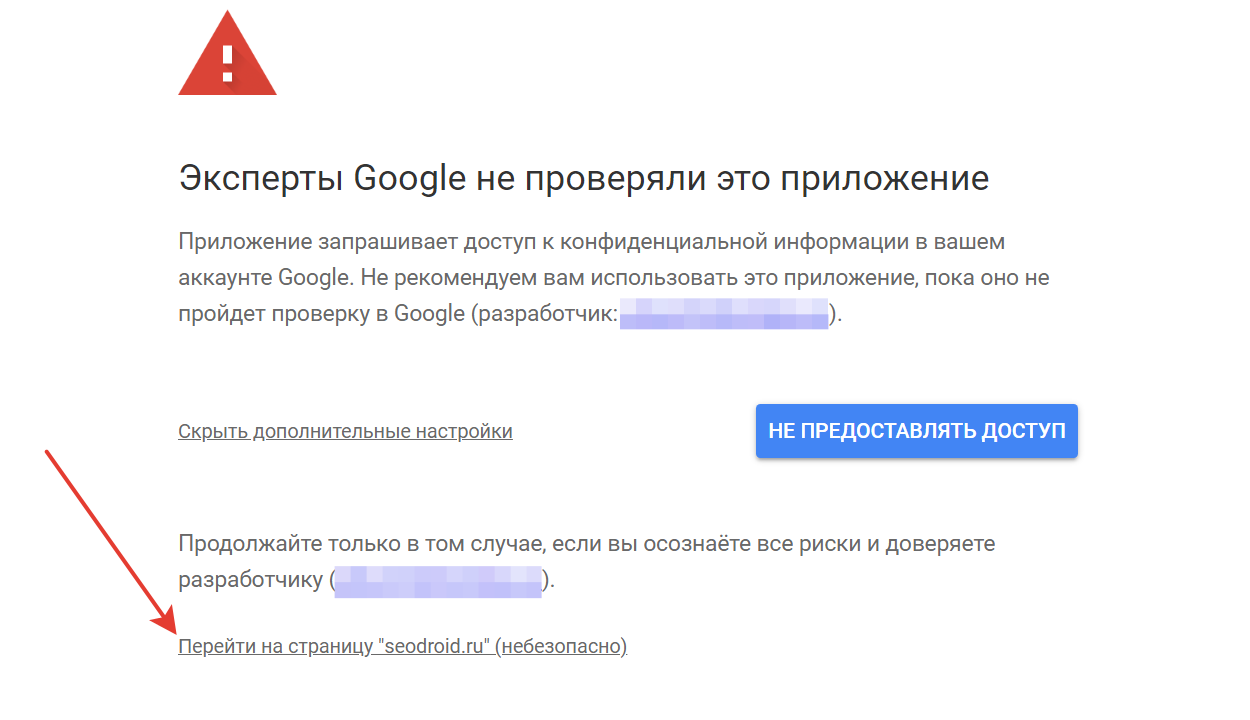Click the white exclamation mark inside the triangle
Viewport: 1250px width, 720px height.
pyautogui.click(x=228, y=63)
